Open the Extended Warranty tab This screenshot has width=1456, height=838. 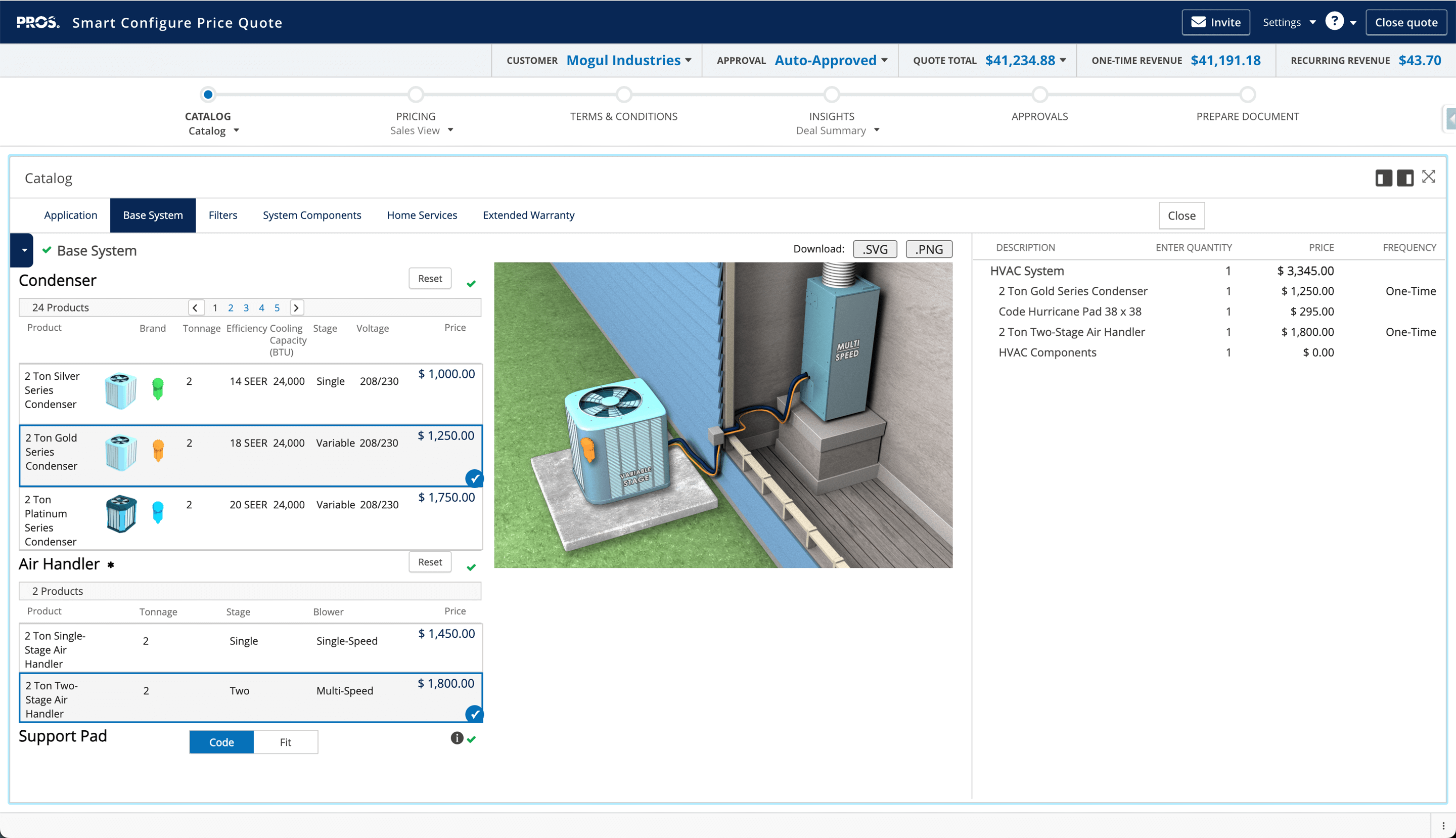pos(528,215)
